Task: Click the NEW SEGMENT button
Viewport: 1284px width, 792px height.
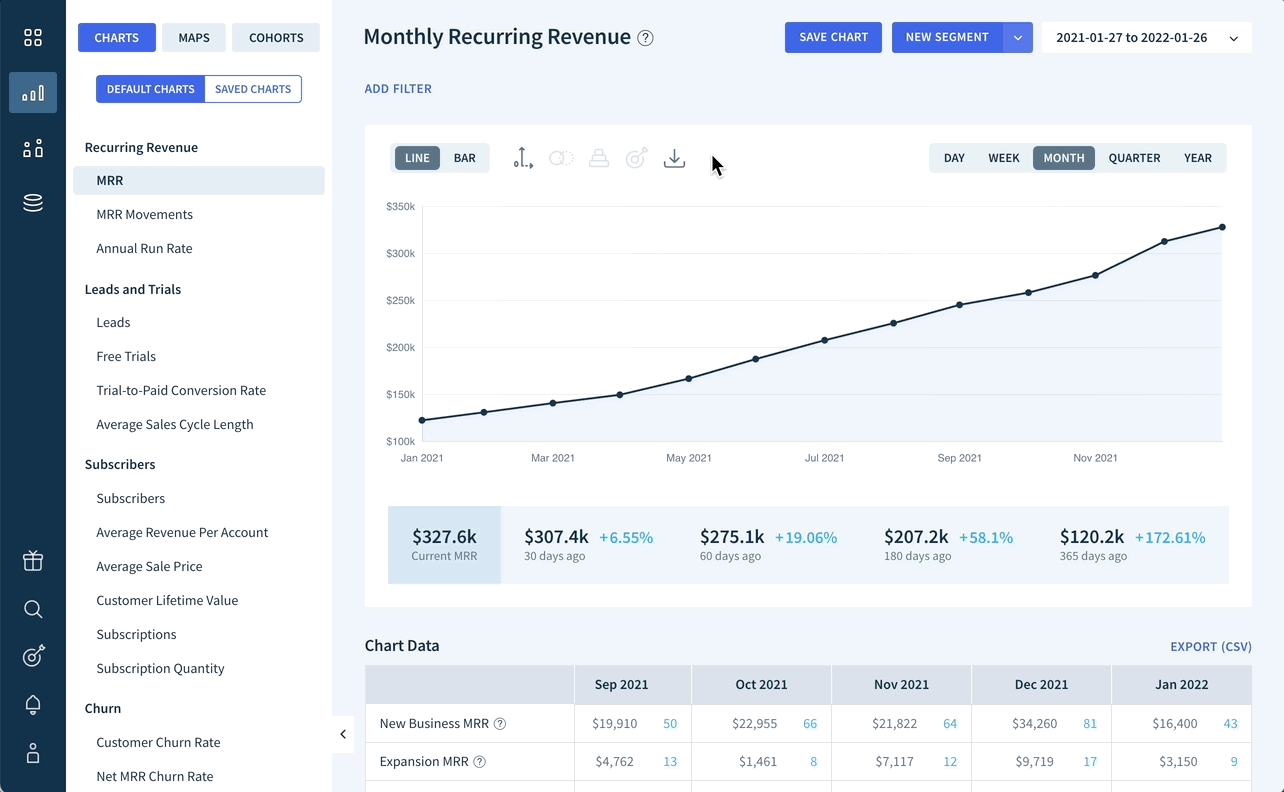Action: point(947,38)
